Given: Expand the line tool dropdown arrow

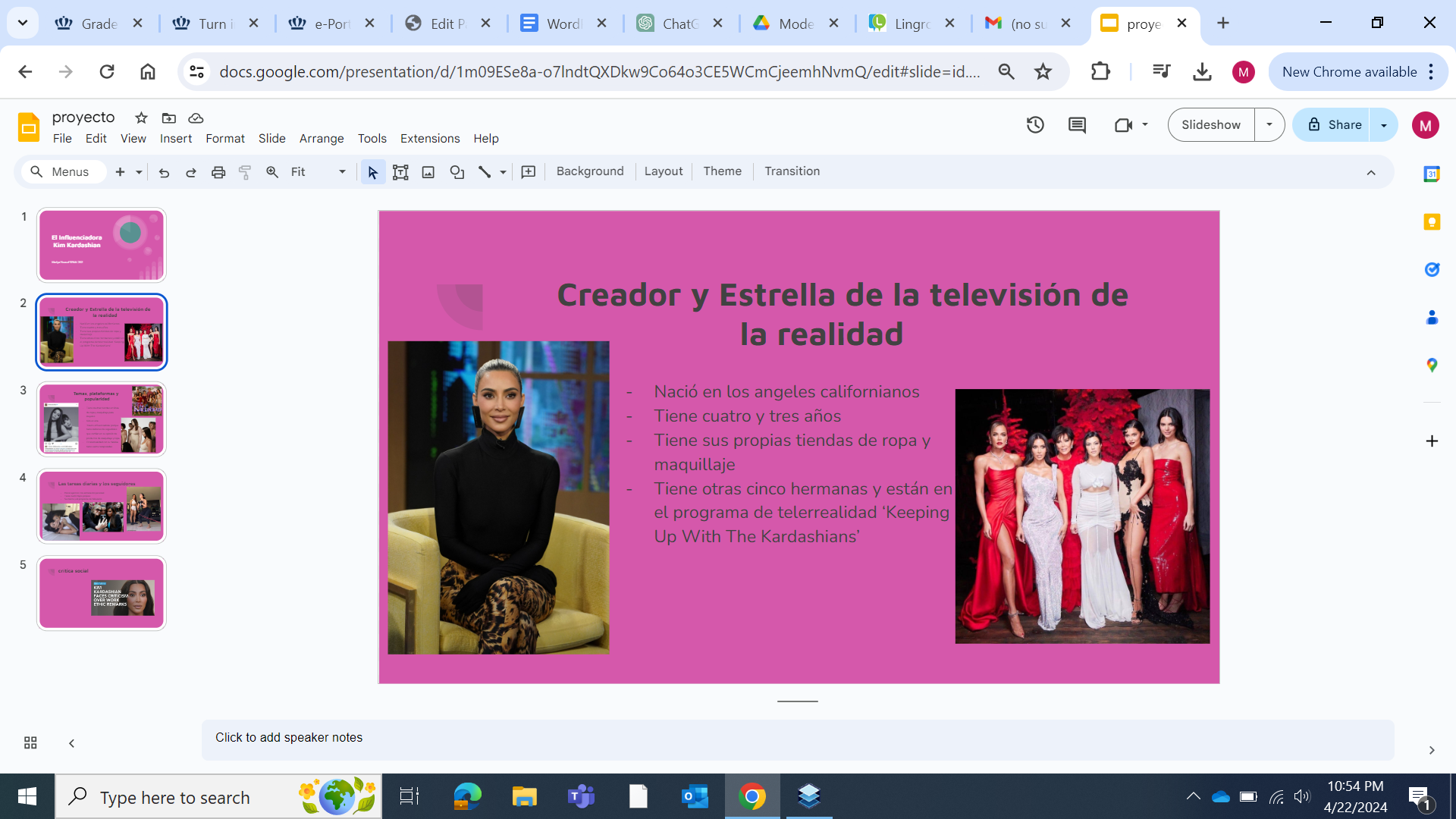Looking at the screenshot, I should tap(503, 172).
